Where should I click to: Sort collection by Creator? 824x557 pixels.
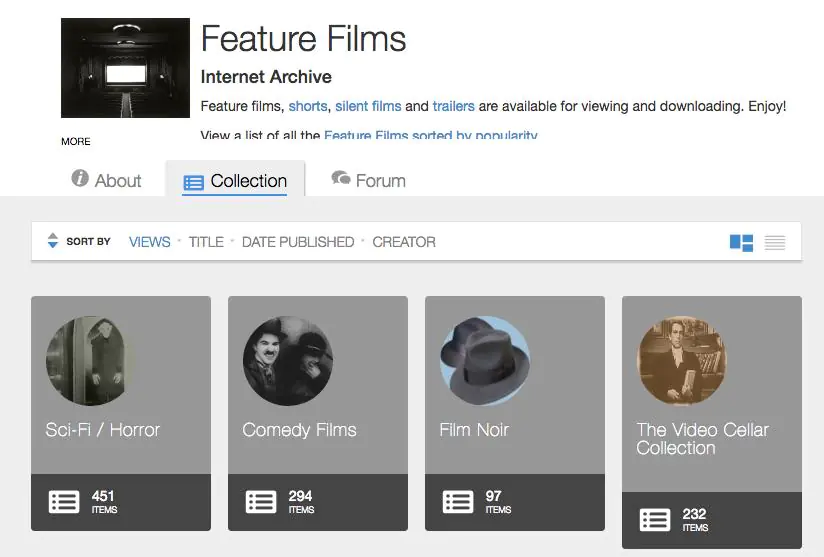[x=404, y=242]
